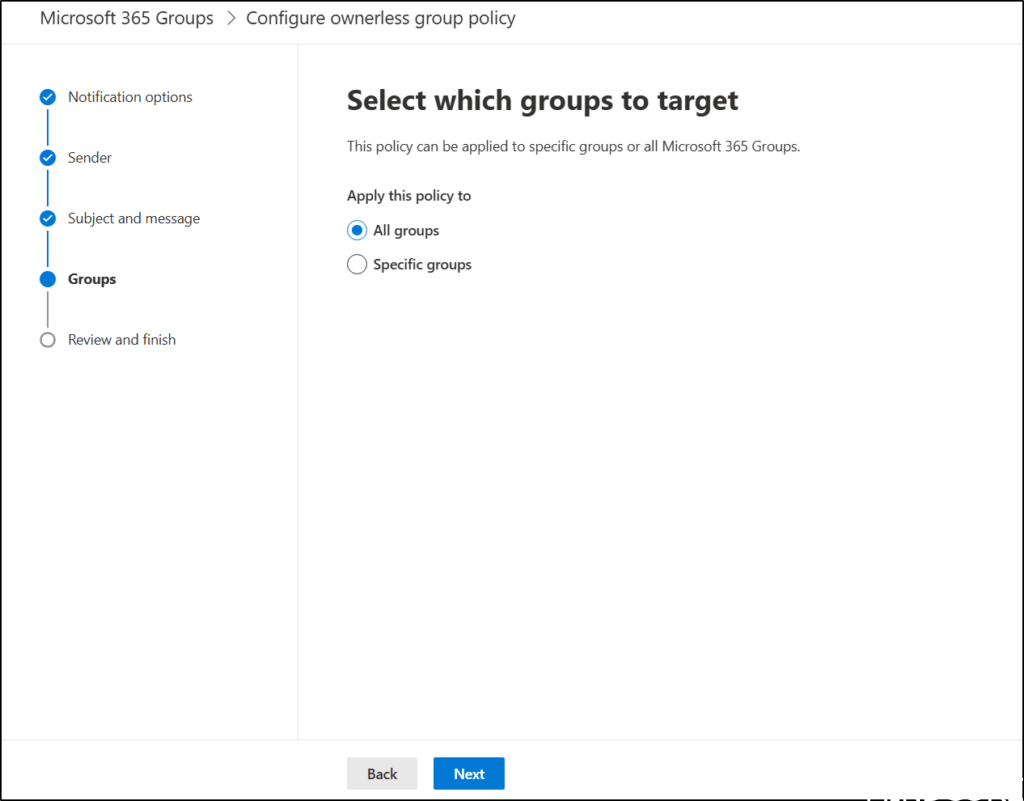Select the Groups step label
The height and width of the screenshot is (801, 1024).
click(92, 280)
